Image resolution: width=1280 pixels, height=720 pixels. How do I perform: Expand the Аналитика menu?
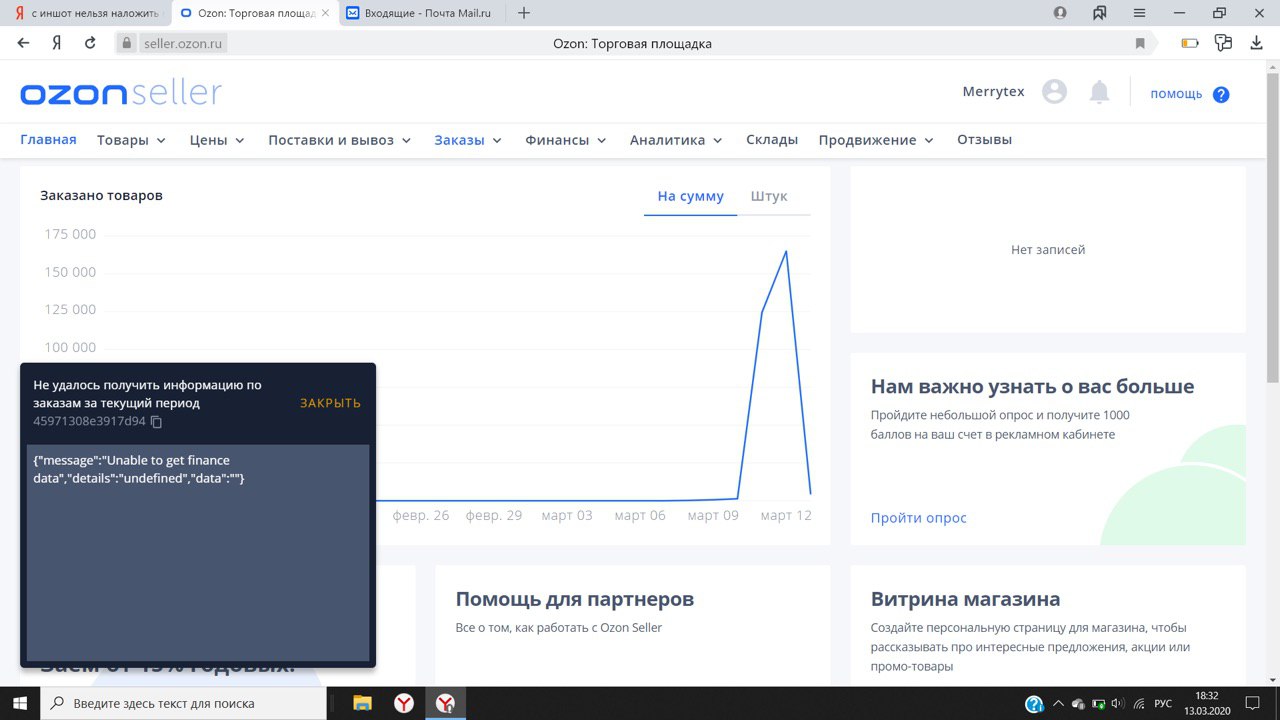pyautogui.click(x=675, y=140)
